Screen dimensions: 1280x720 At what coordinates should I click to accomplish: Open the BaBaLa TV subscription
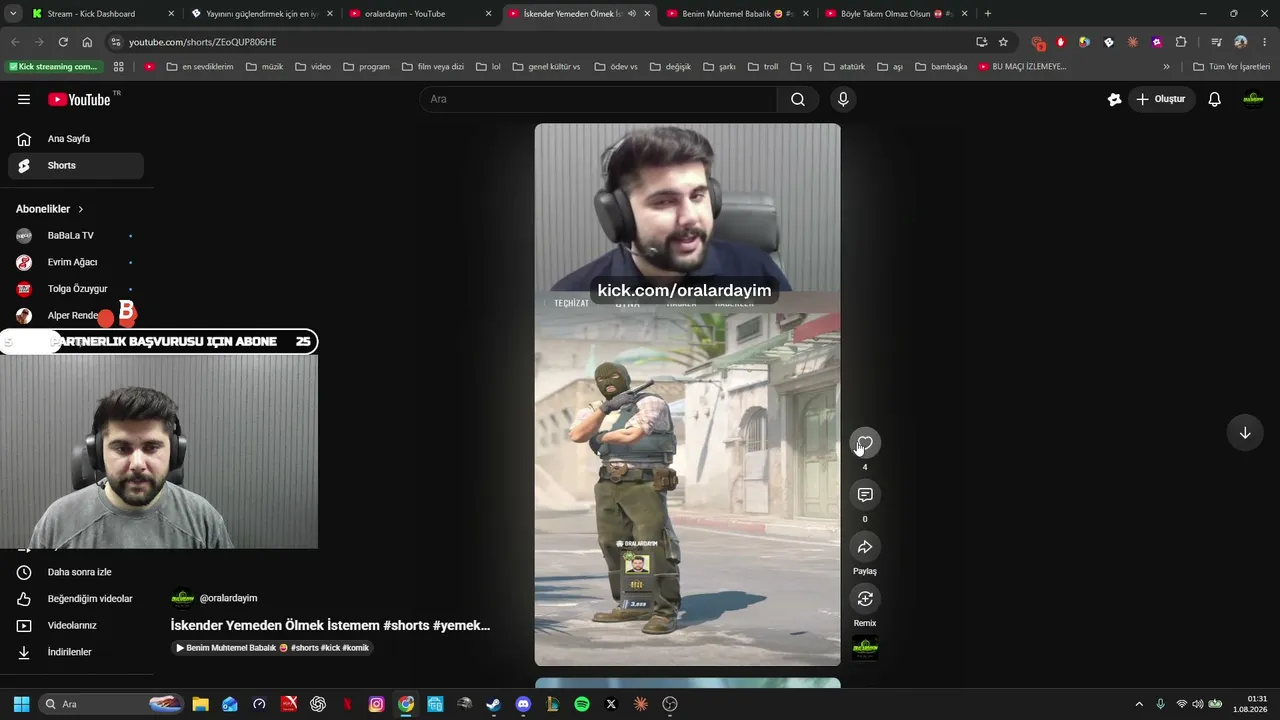[76, 236]
